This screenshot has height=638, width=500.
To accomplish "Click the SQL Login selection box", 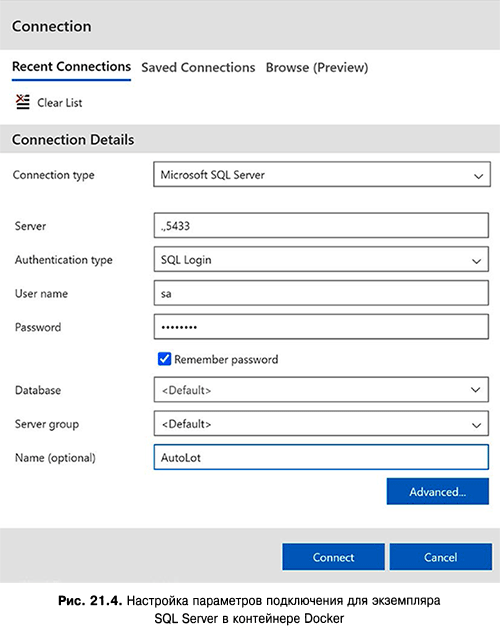I will pyautogui.click(x=321, y=260).
